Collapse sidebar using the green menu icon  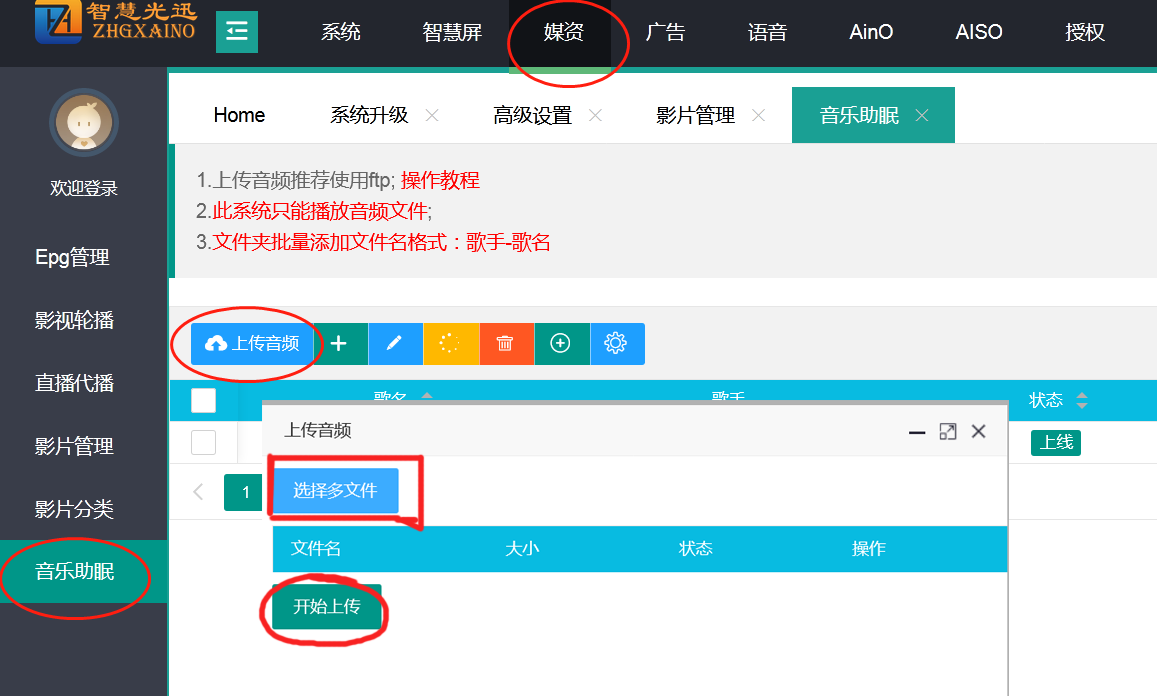pyautogui.click(x=237, y=32)
